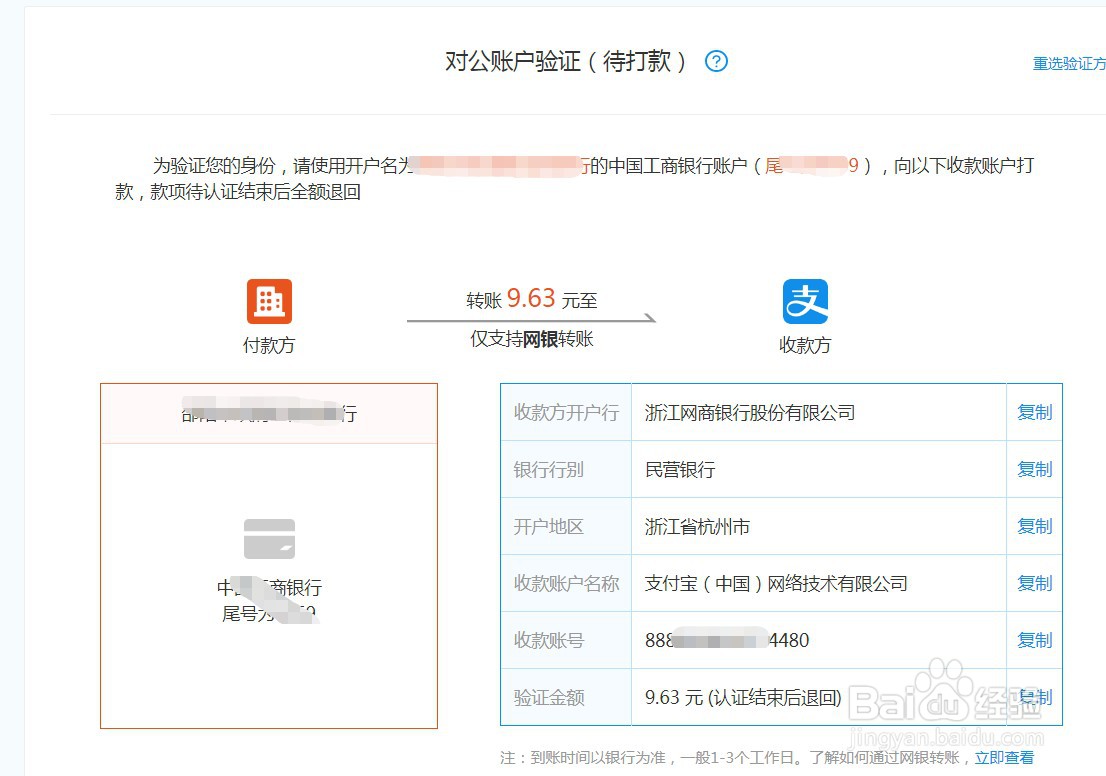Click the 银行行别 field label
1106x776 pixels.
tap(548, 470)
